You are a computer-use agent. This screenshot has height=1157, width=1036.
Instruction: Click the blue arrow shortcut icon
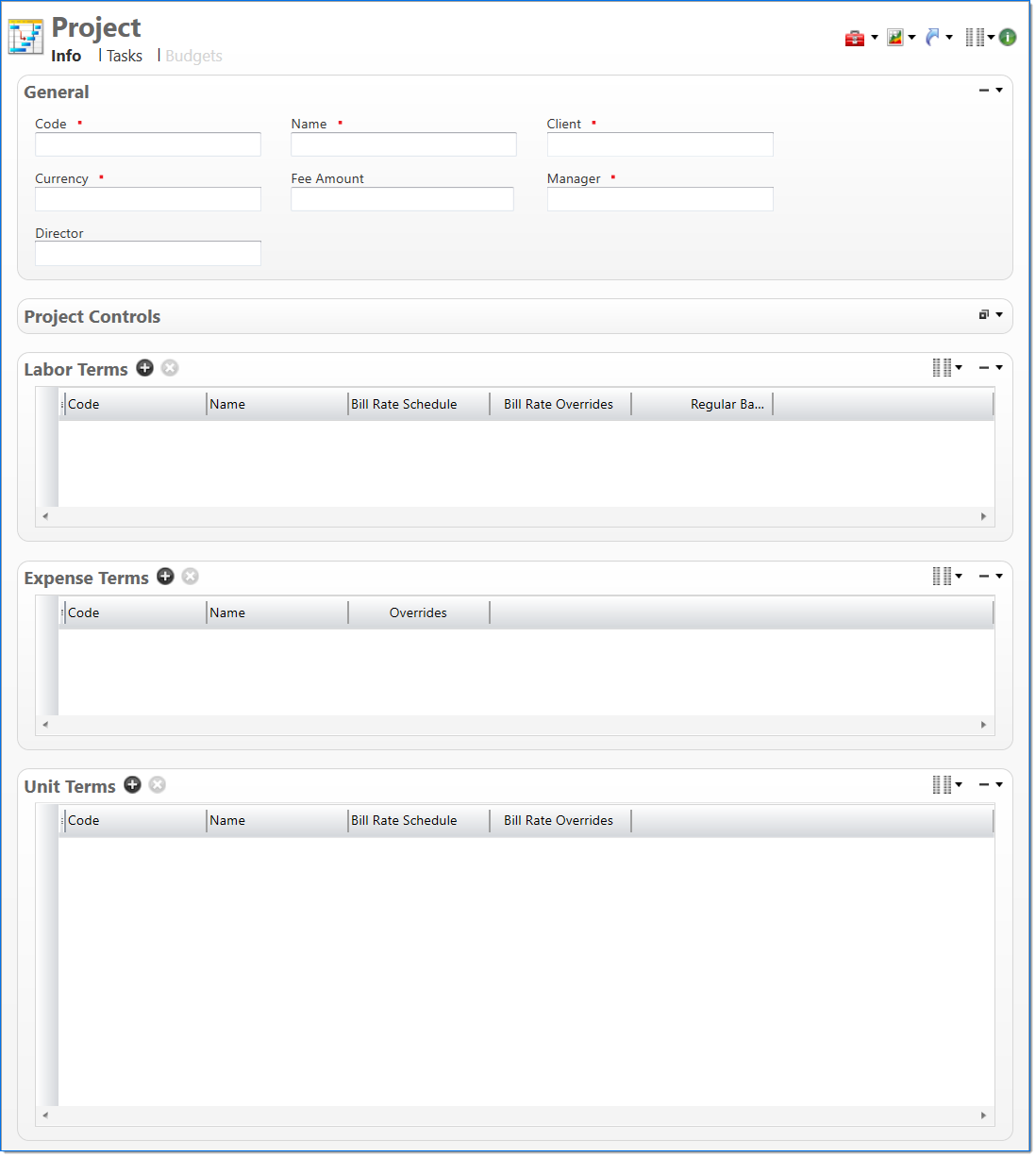pos(933,38)
